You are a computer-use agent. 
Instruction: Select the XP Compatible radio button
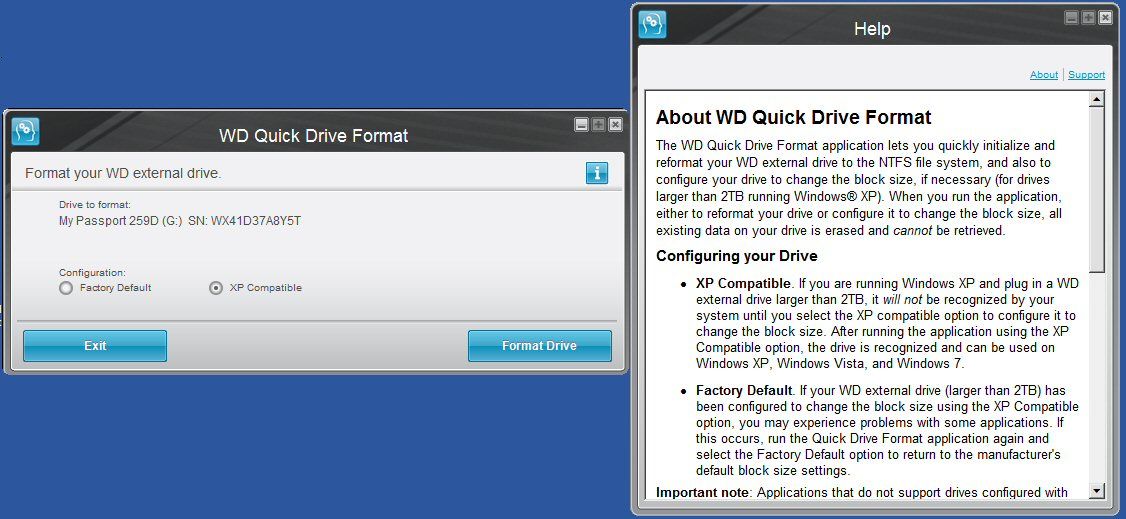(x=215, y=289)
